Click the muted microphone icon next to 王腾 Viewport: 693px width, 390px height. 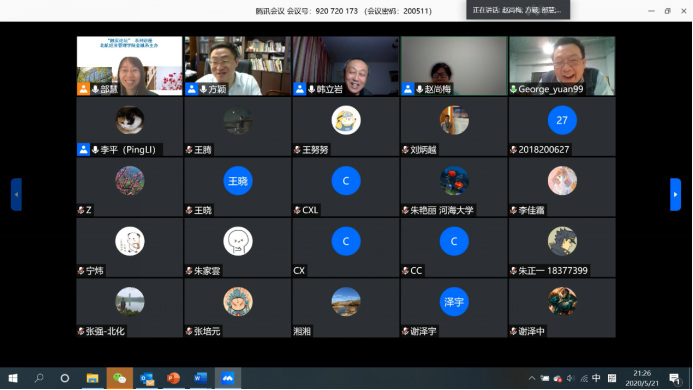(x=189, y=150)
